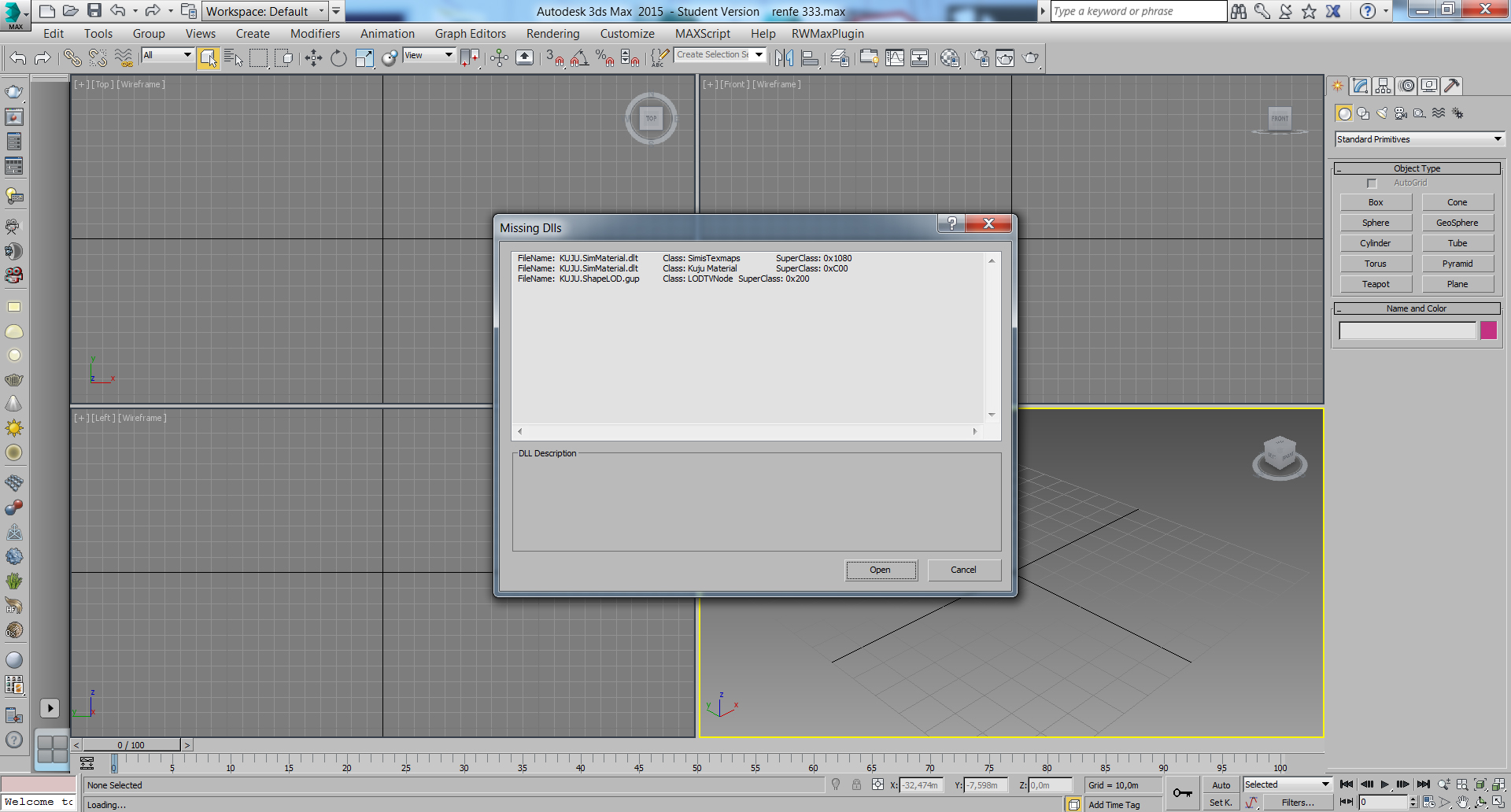This screenshot has height=812, width=1511.
Task: Click the Align tool icon
Action: [810, 57]
